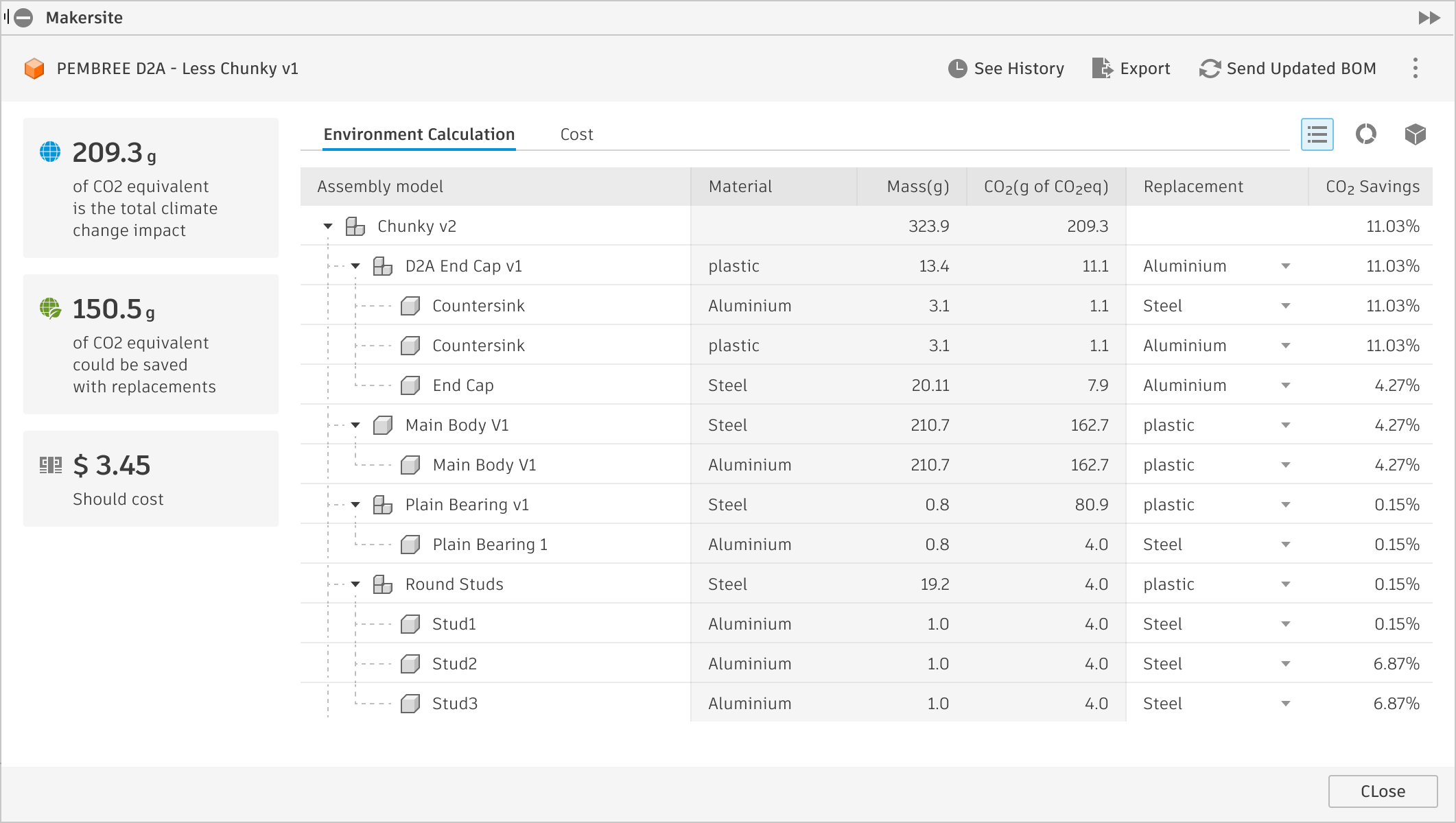Open replacement dropdown for Plain Bearing 1
The image size is (1456, 823).
(1286, 545)
